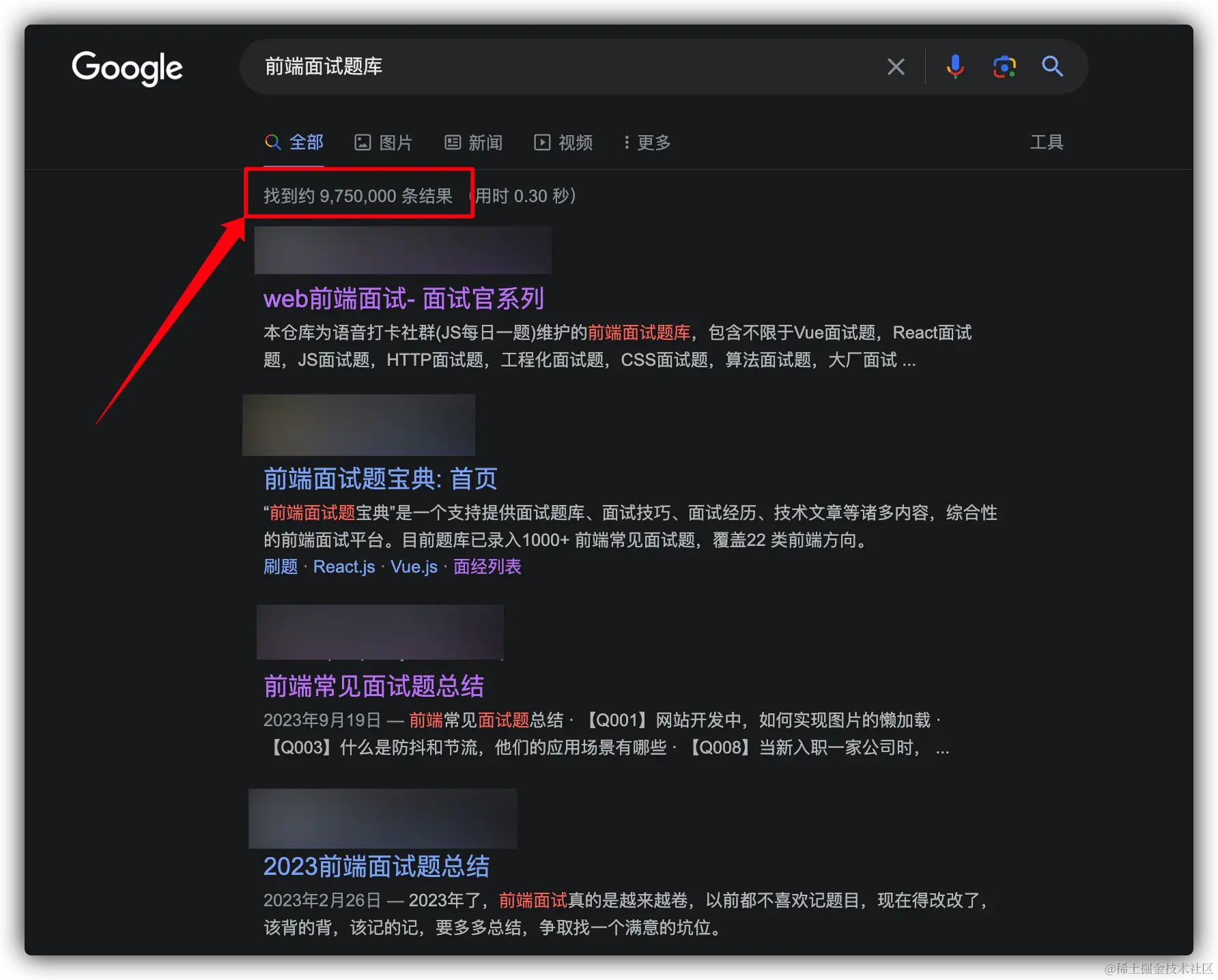Open the React.js sitelink

[344, 566]
